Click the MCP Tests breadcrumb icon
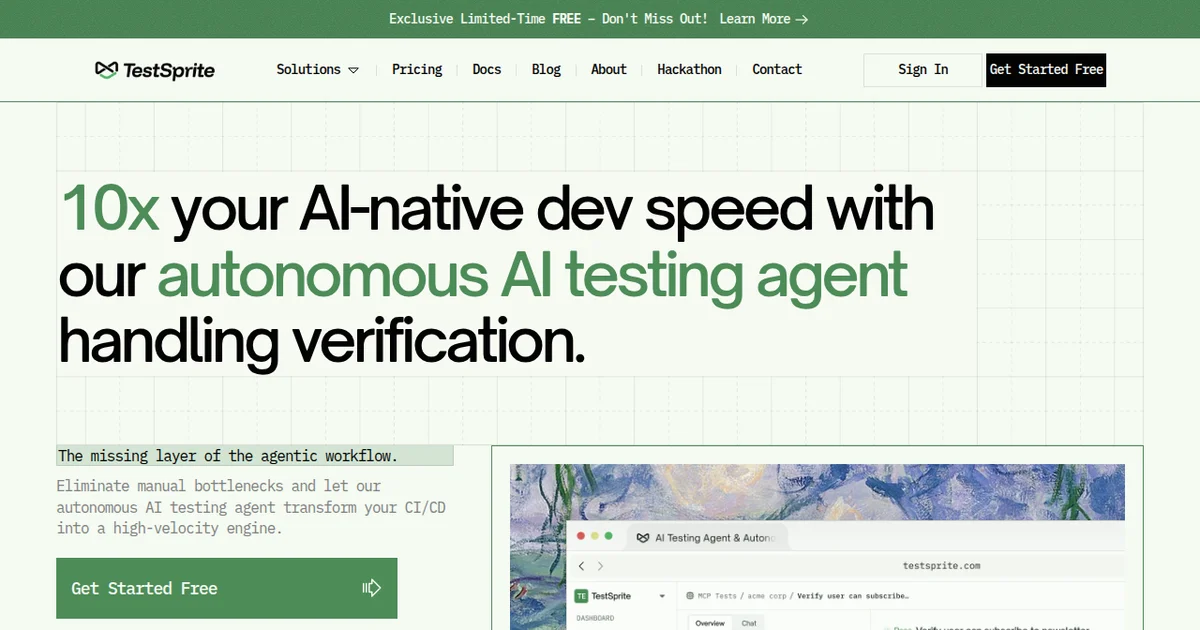This screenshot has width=1200, height=630. pos(690,596)
